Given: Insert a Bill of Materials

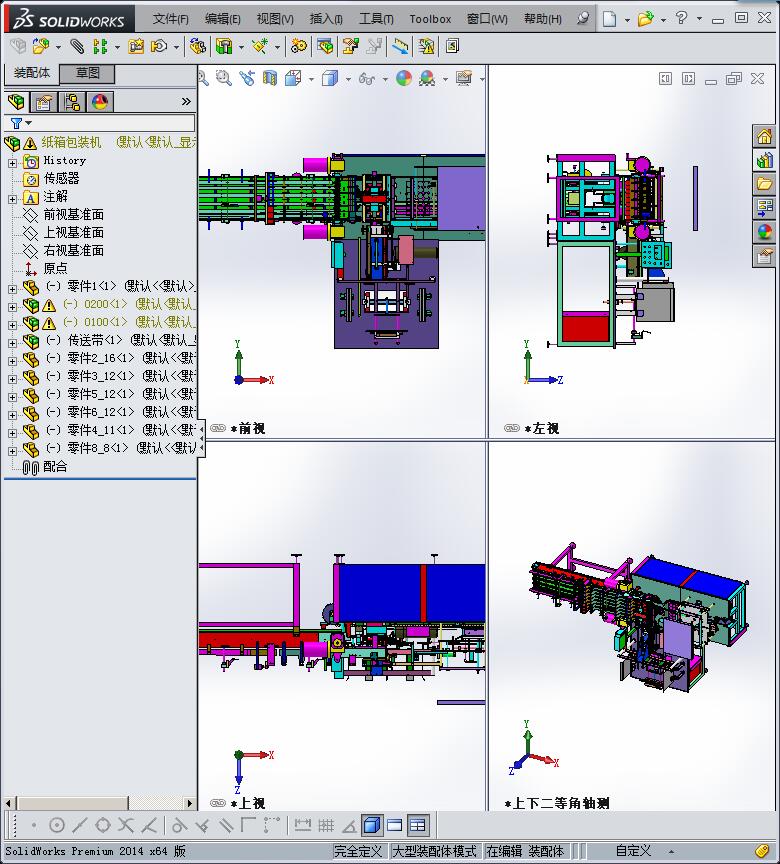Looking at the screenshot, I should (325, 46).
